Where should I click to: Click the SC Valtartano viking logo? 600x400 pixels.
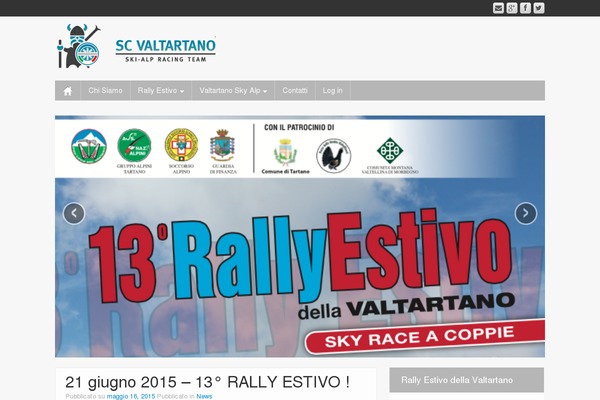pos(80,46)
